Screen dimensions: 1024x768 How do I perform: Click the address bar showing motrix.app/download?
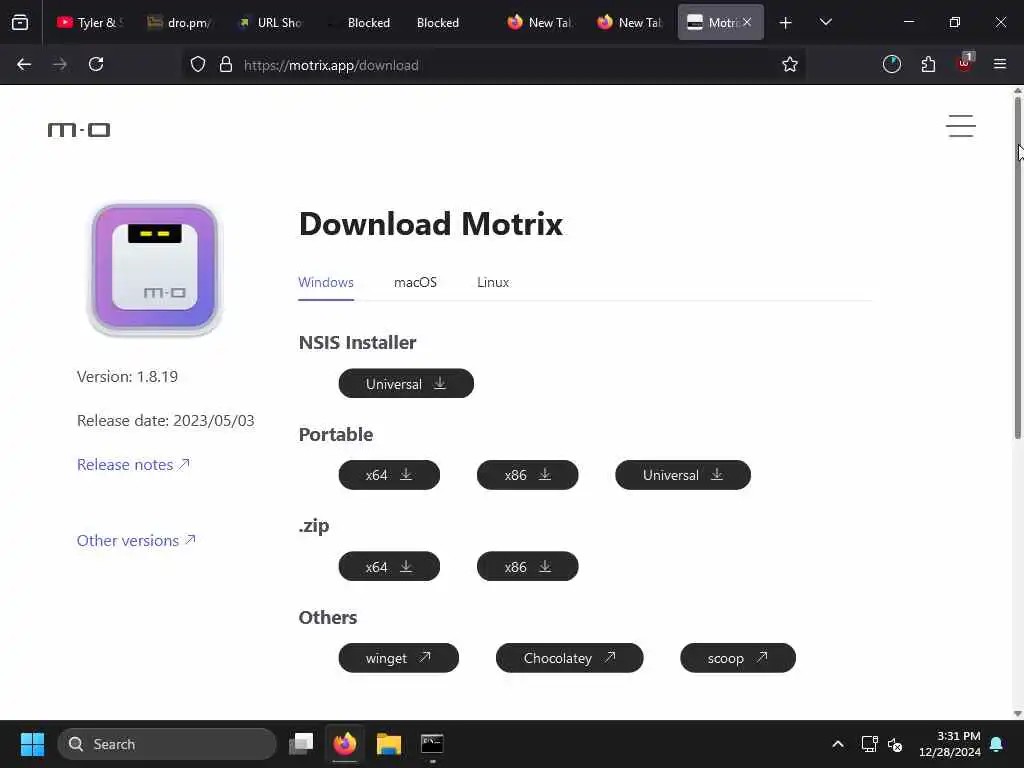pyautogui.click(x=496, y=65)
